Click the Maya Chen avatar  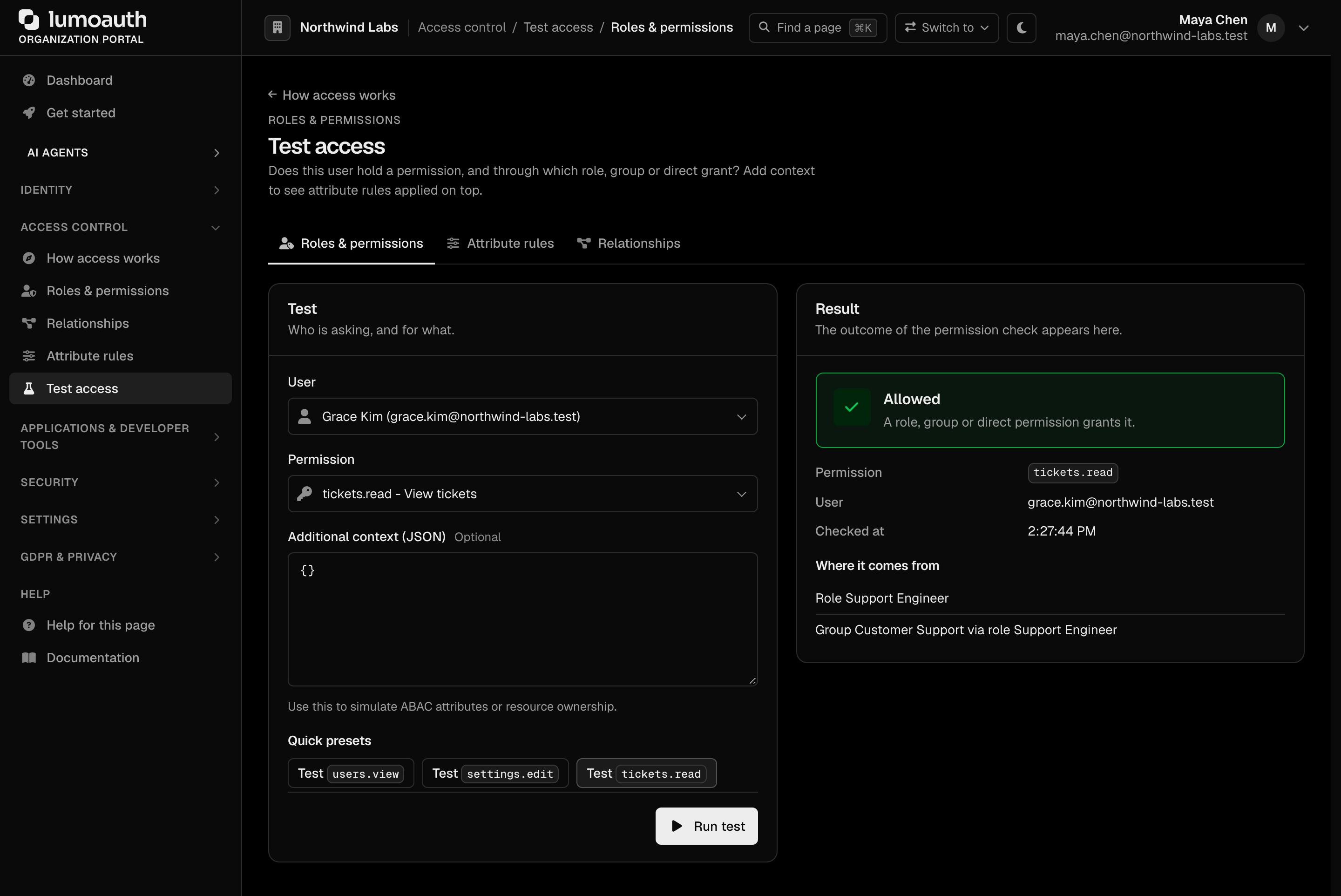[x=1271, y=27]
